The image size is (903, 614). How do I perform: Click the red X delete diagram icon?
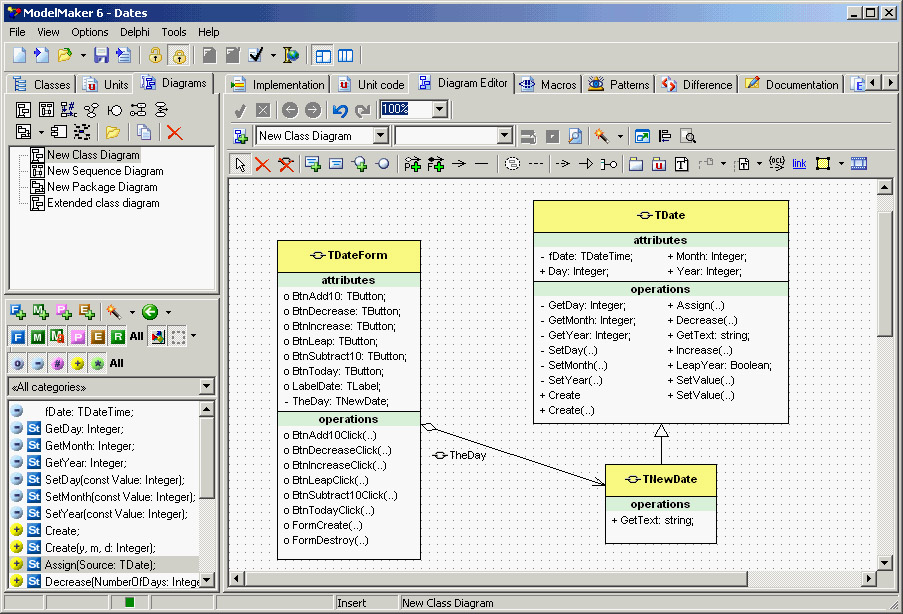click(174, 132)
